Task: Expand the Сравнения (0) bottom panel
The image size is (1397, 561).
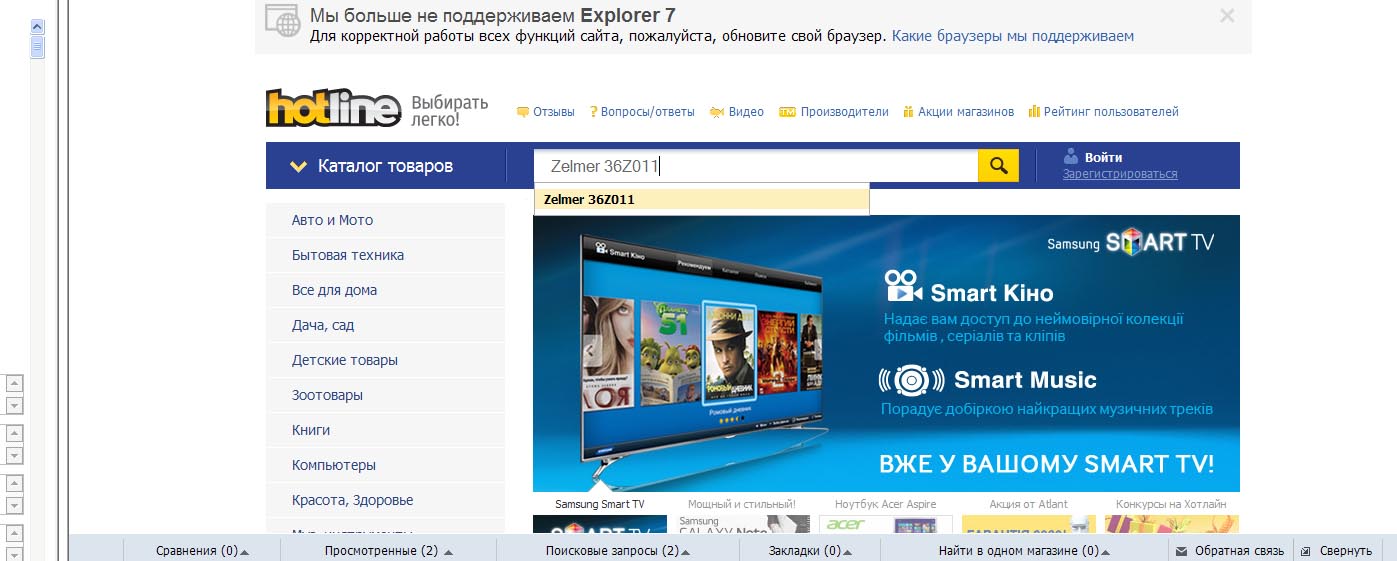Action: 202,551
